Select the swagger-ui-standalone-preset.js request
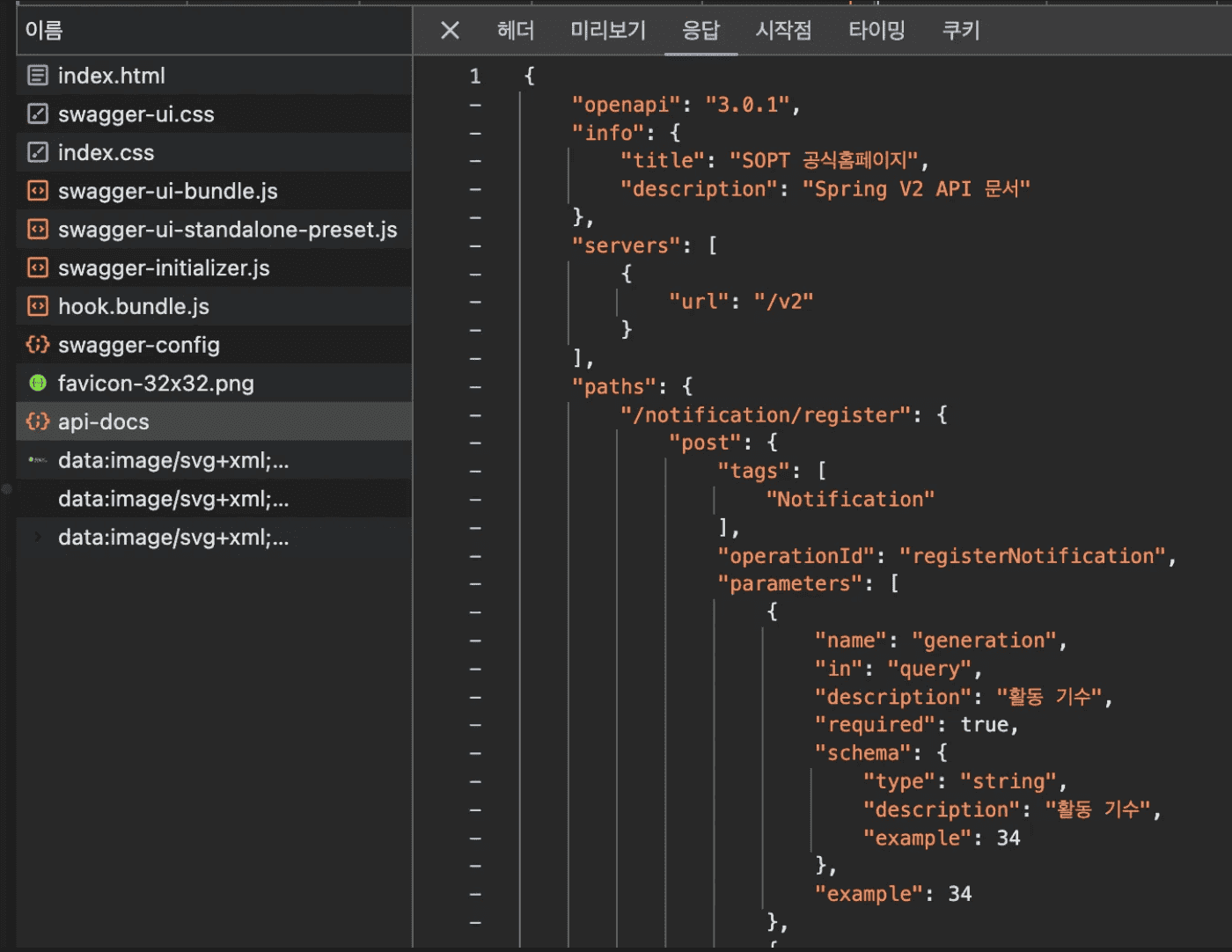 [x=227, y=230]
